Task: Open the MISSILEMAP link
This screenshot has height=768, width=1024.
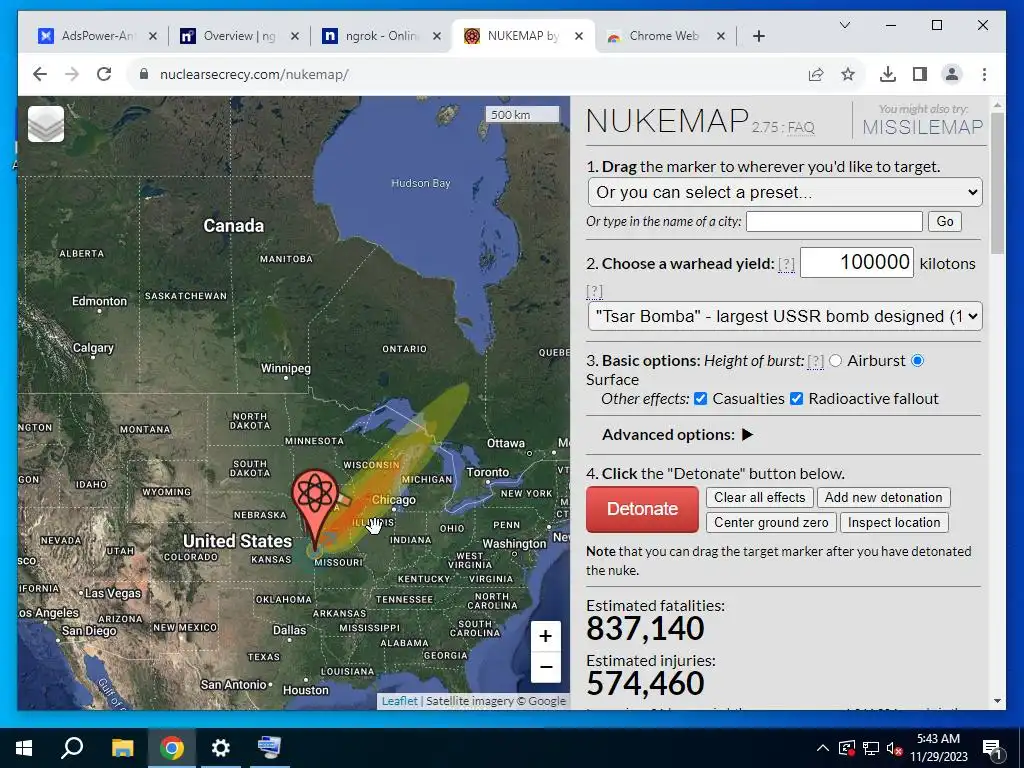Action: pyautogui.click(x=922, y=127)
